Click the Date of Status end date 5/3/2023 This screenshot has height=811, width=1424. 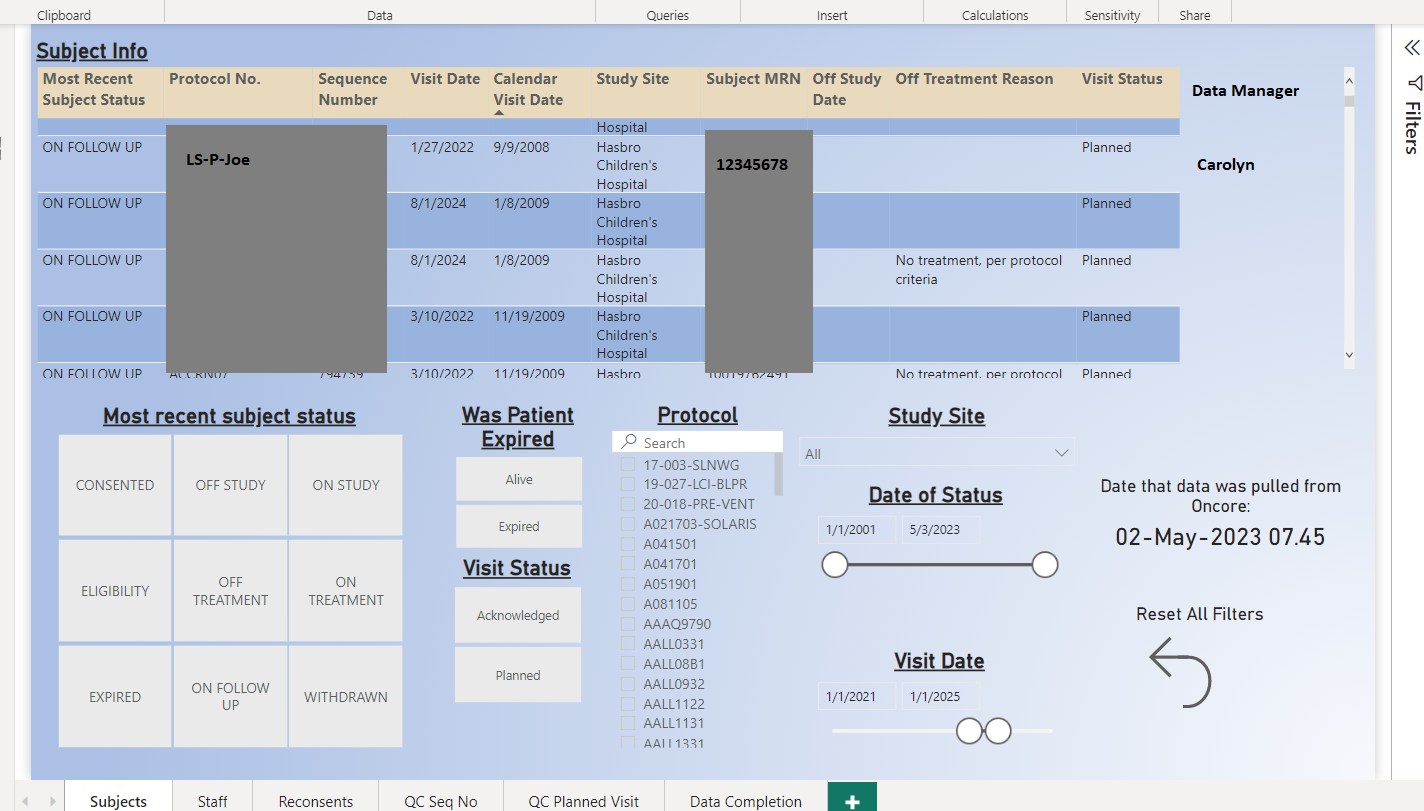(940, 530)
